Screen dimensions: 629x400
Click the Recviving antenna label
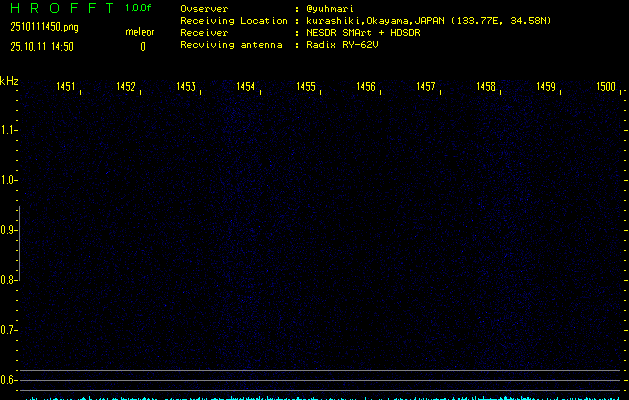[231, 45]
